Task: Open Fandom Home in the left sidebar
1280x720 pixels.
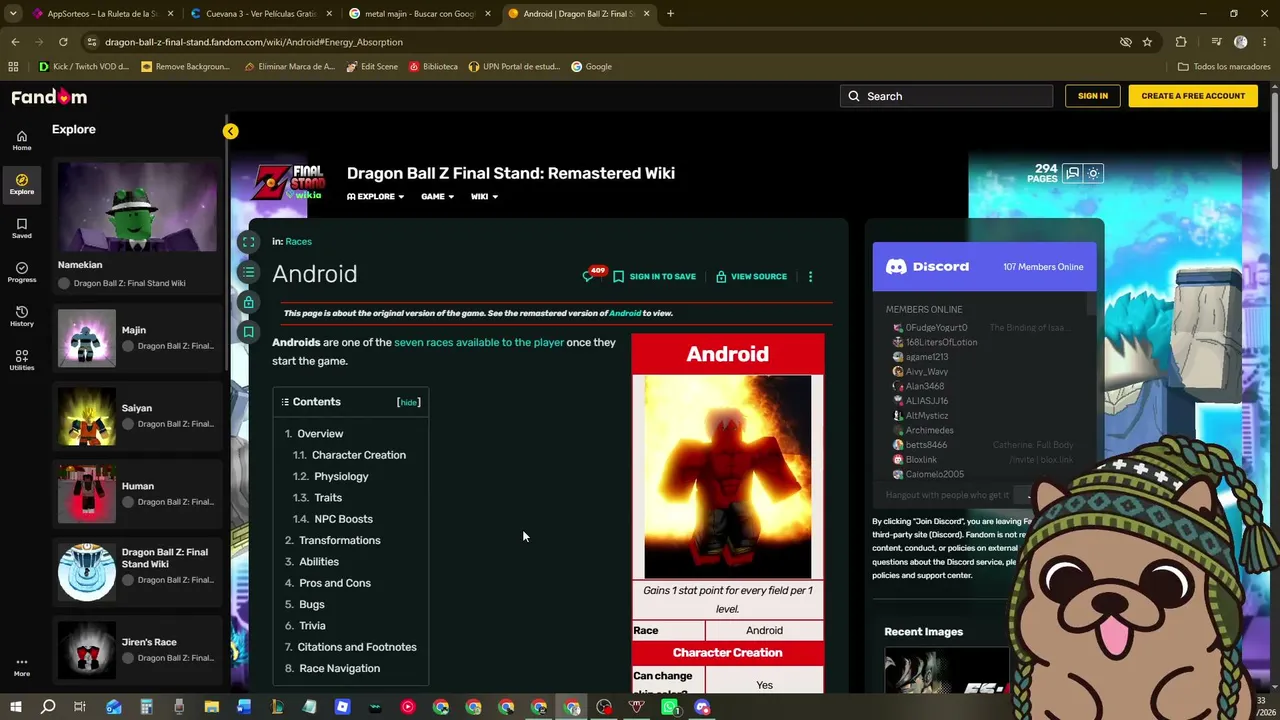Action: [x=21, y=140]
